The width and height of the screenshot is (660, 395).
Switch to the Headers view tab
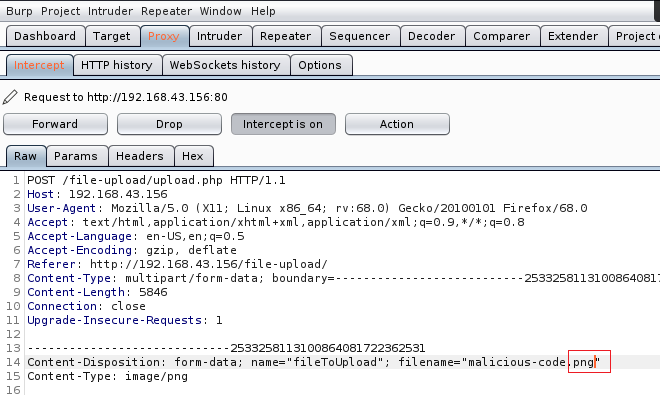pyautogui.click(x=140, y=156)
